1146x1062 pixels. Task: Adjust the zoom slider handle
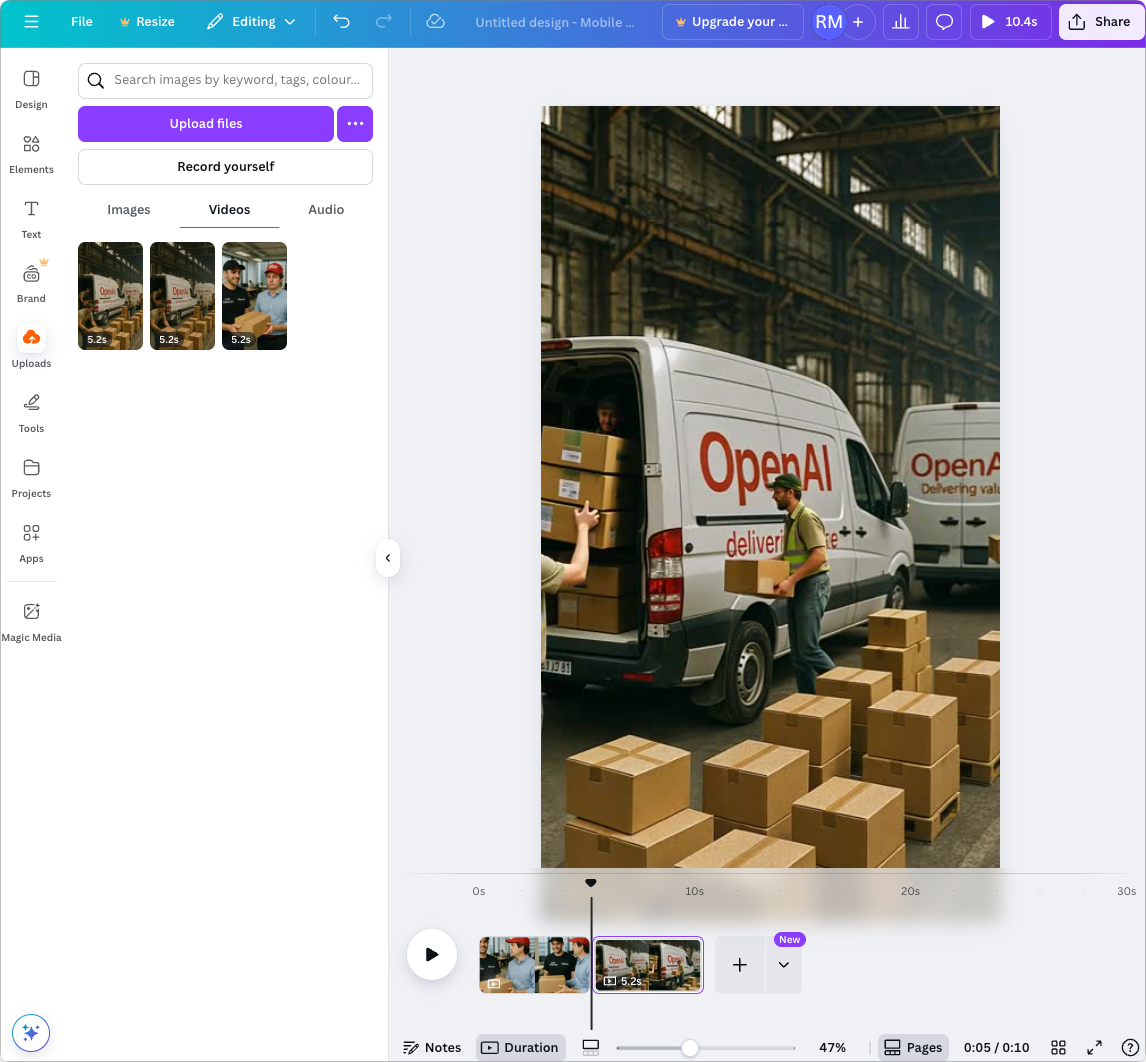(x=689, y=1048)
